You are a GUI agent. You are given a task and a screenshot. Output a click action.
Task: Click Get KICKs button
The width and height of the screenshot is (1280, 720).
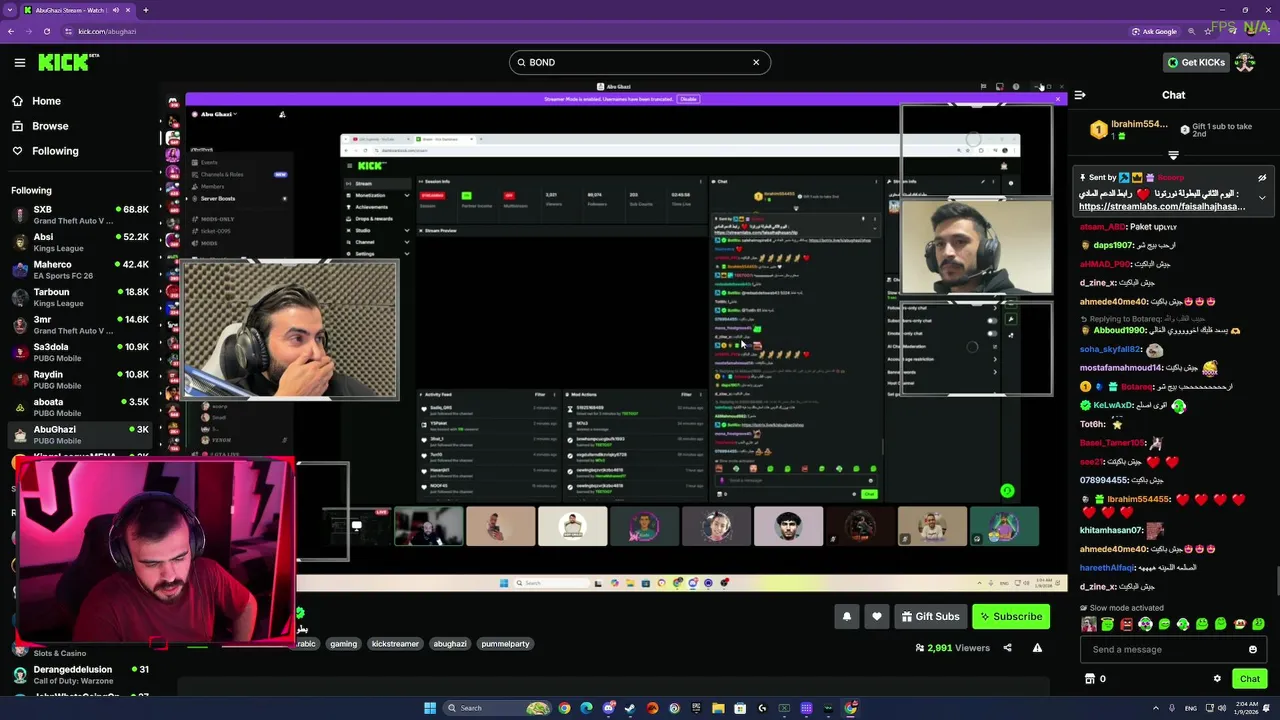tap(1196, 62)
